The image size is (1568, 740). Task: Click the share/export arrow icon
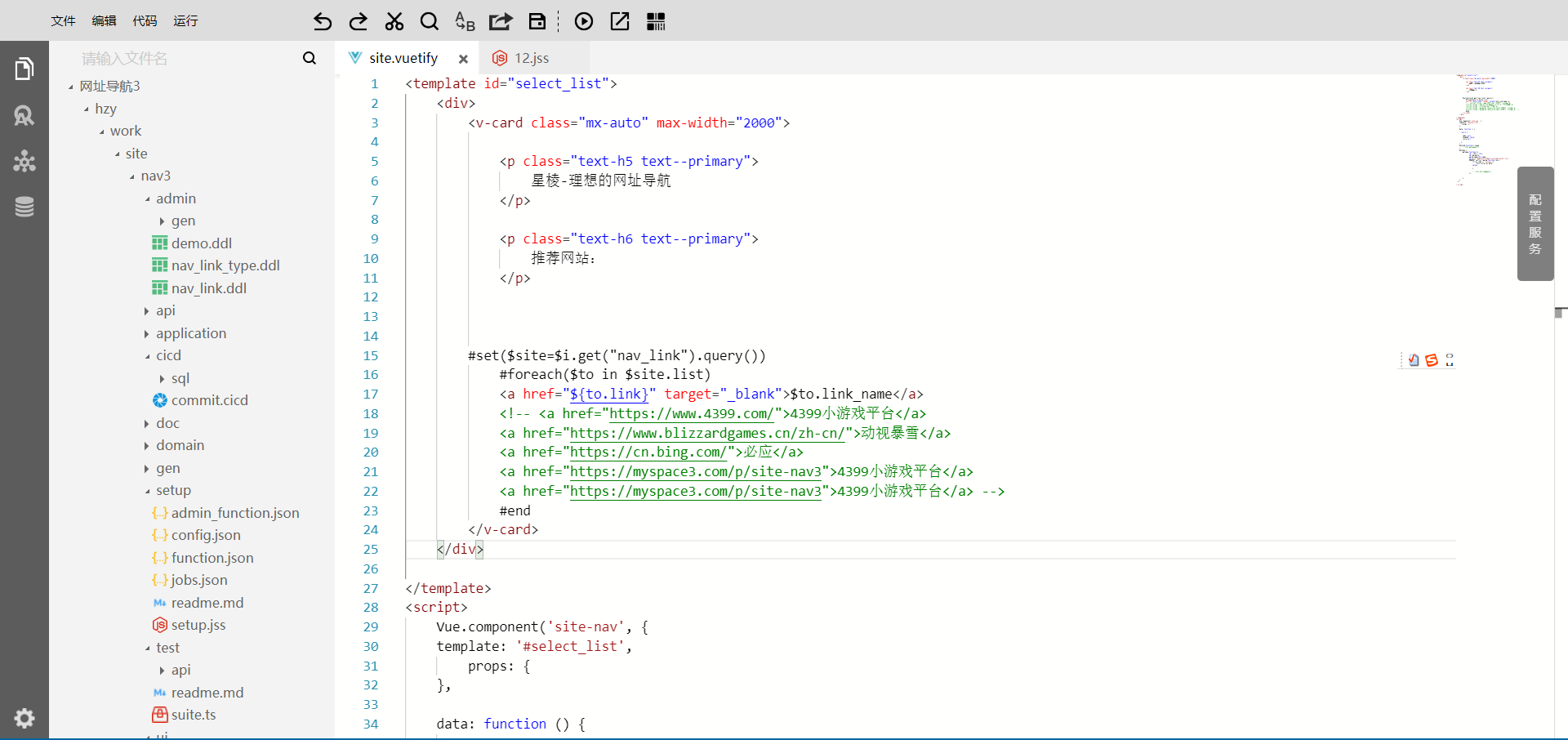point(501,21)
